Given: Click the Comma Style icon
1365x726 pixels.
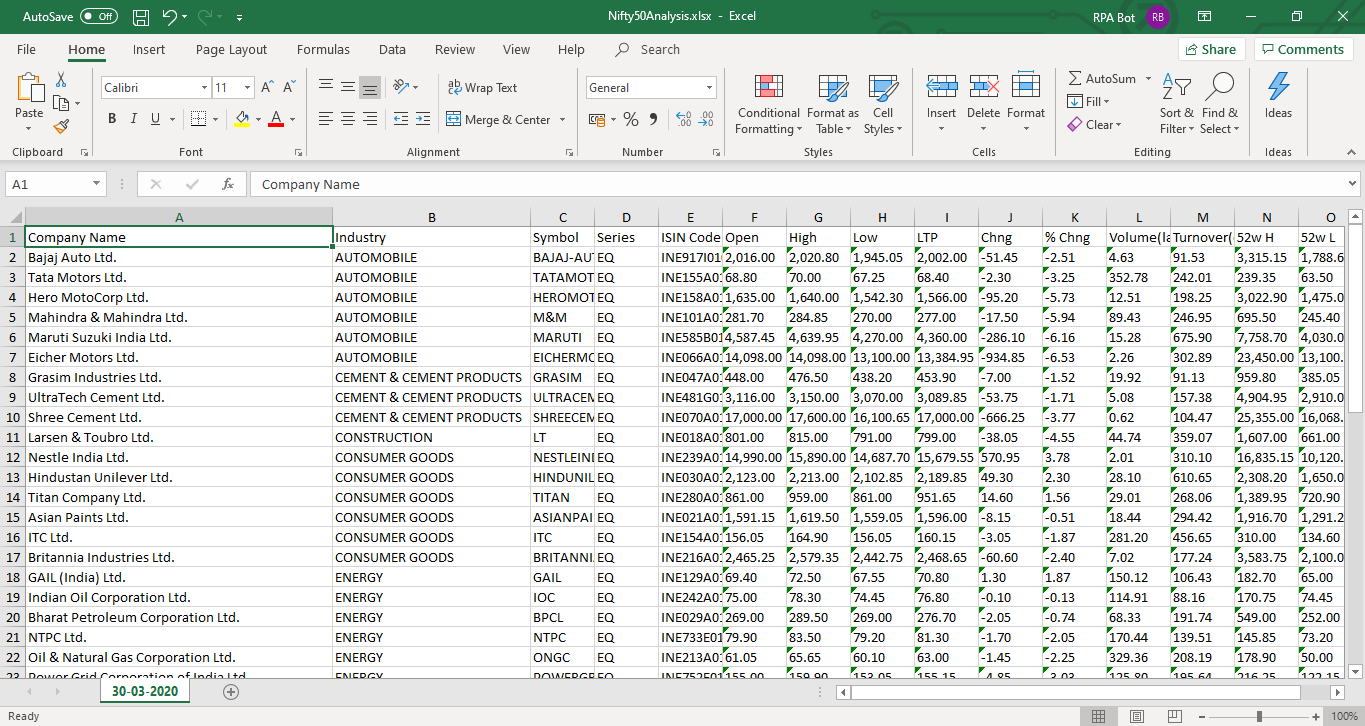Looking at the screenshot, I should pos(653,119).
